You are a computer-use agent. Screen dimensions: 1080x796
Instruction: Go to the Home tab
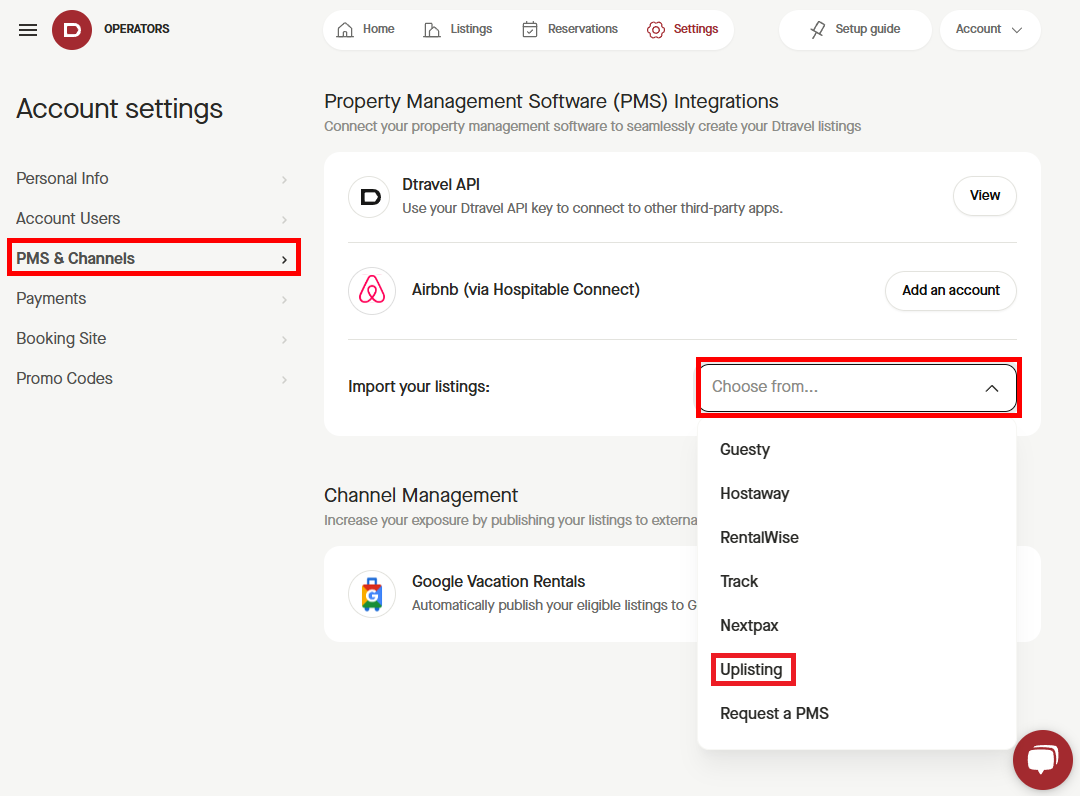(x=366, y=30)
